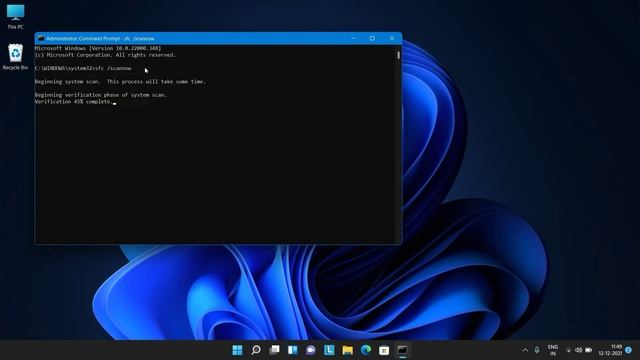Click the Microsoft Corporation copyright line

coord(105,55)
